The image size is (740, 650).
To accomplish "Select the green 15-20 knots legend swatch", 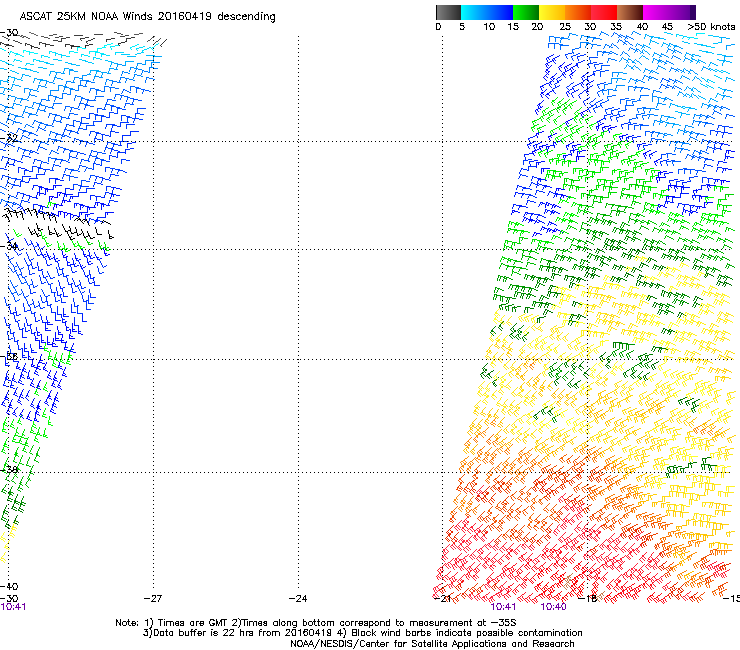I will (x=526, y=12).
